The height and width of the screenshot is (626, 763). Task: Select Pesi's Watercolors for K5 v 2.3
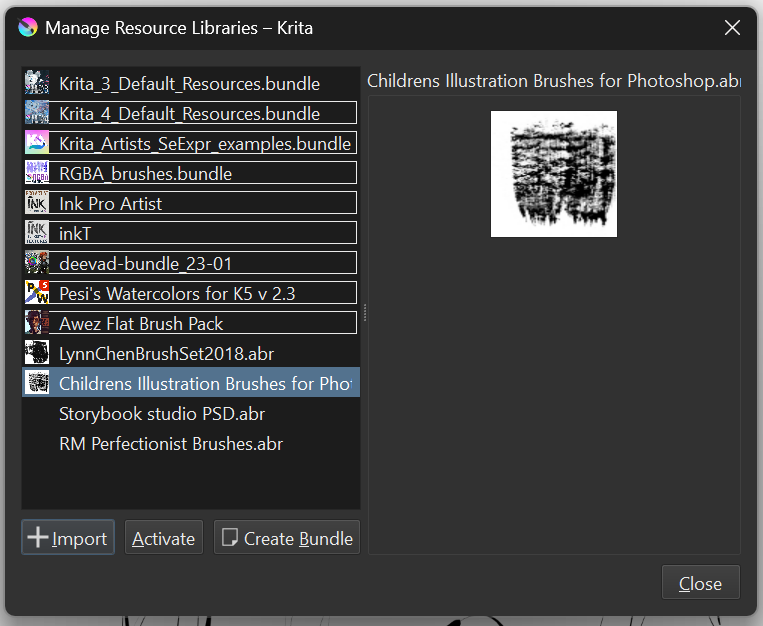point(191,293)
